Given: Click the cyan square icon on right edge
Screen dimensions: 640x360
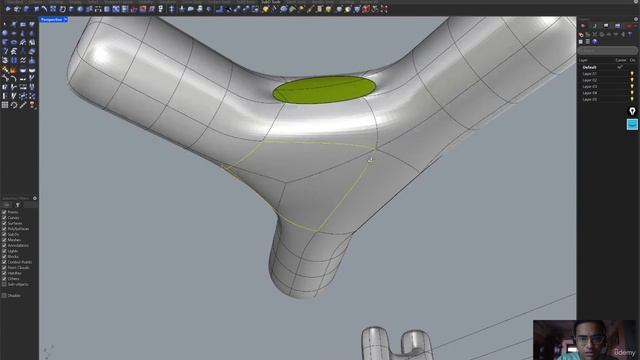Looking at the screenshot, I should coord(632,124).
